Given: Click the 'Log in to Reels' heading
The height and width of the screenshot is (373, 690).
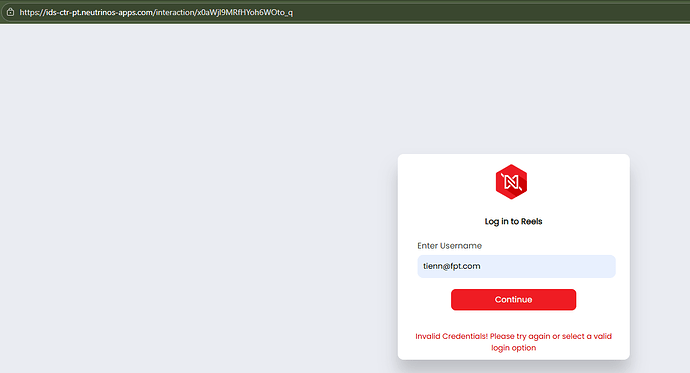Looking at the screenshot, I should pos(513,221).
